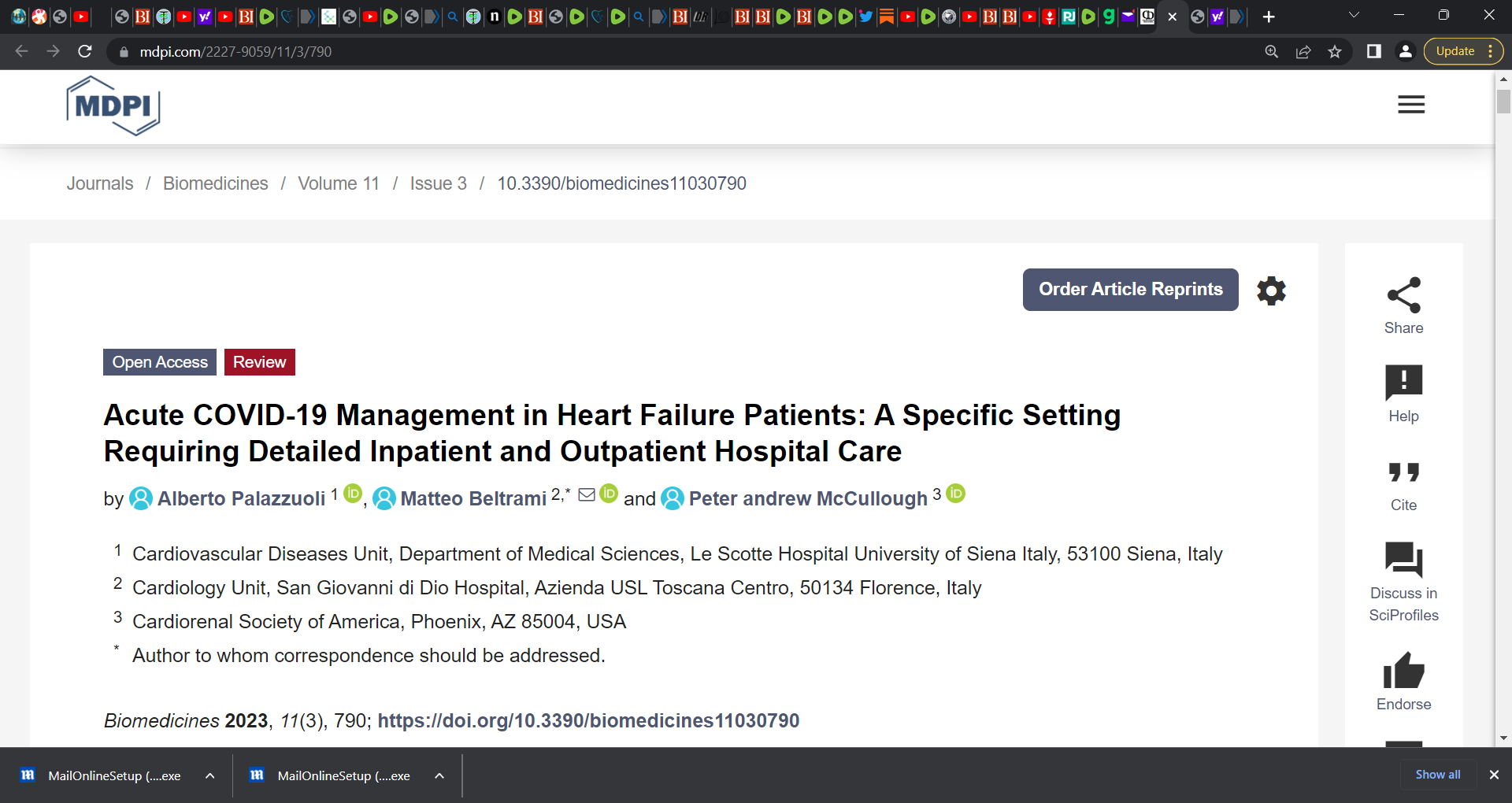Open Help from the right sidebar
Image resolution: width=1512 pixels, height=803 pixels.
tap(1404, 385)
